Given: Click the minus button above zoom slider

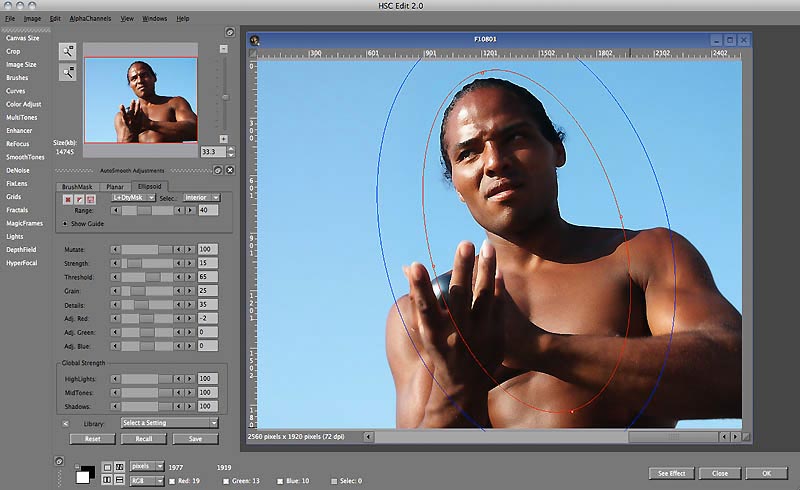Looking at the screenshot, I should point(223,48).
